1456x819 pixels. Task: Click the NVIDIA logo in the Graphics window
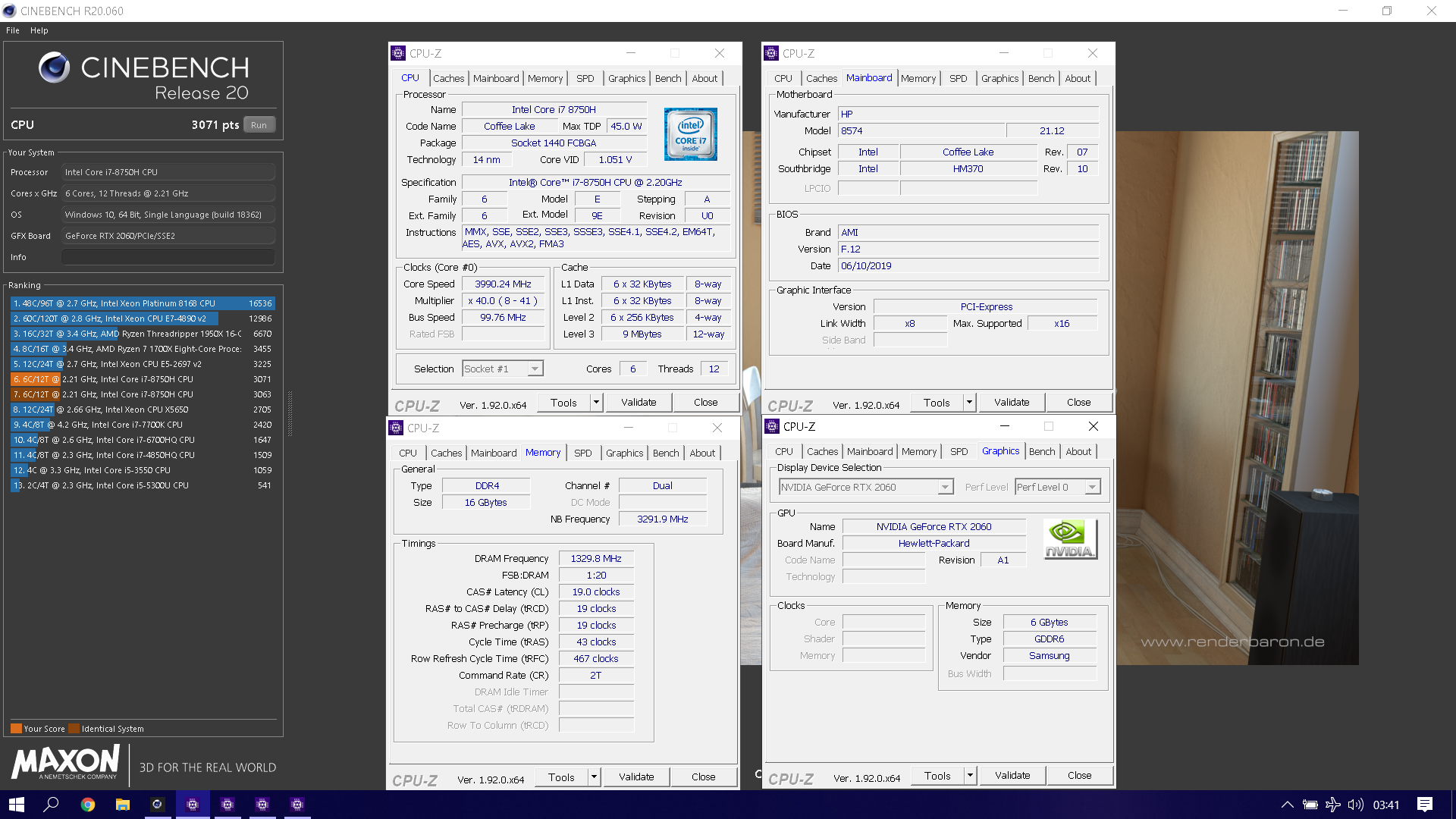[x=1069, y=539]
